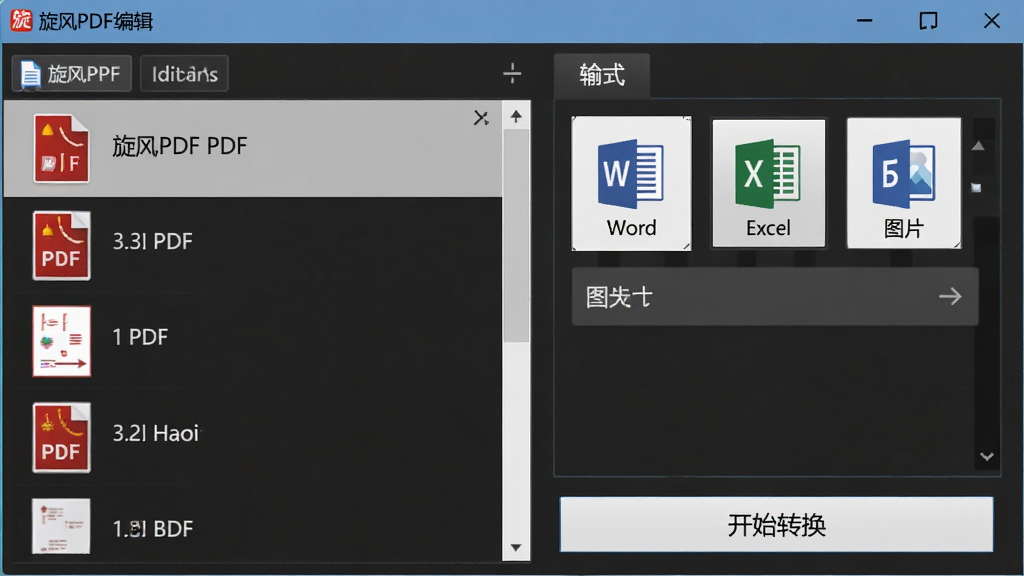1024x576 pixels.
Task: Choose Excel as output format
Action: point(769,184)
